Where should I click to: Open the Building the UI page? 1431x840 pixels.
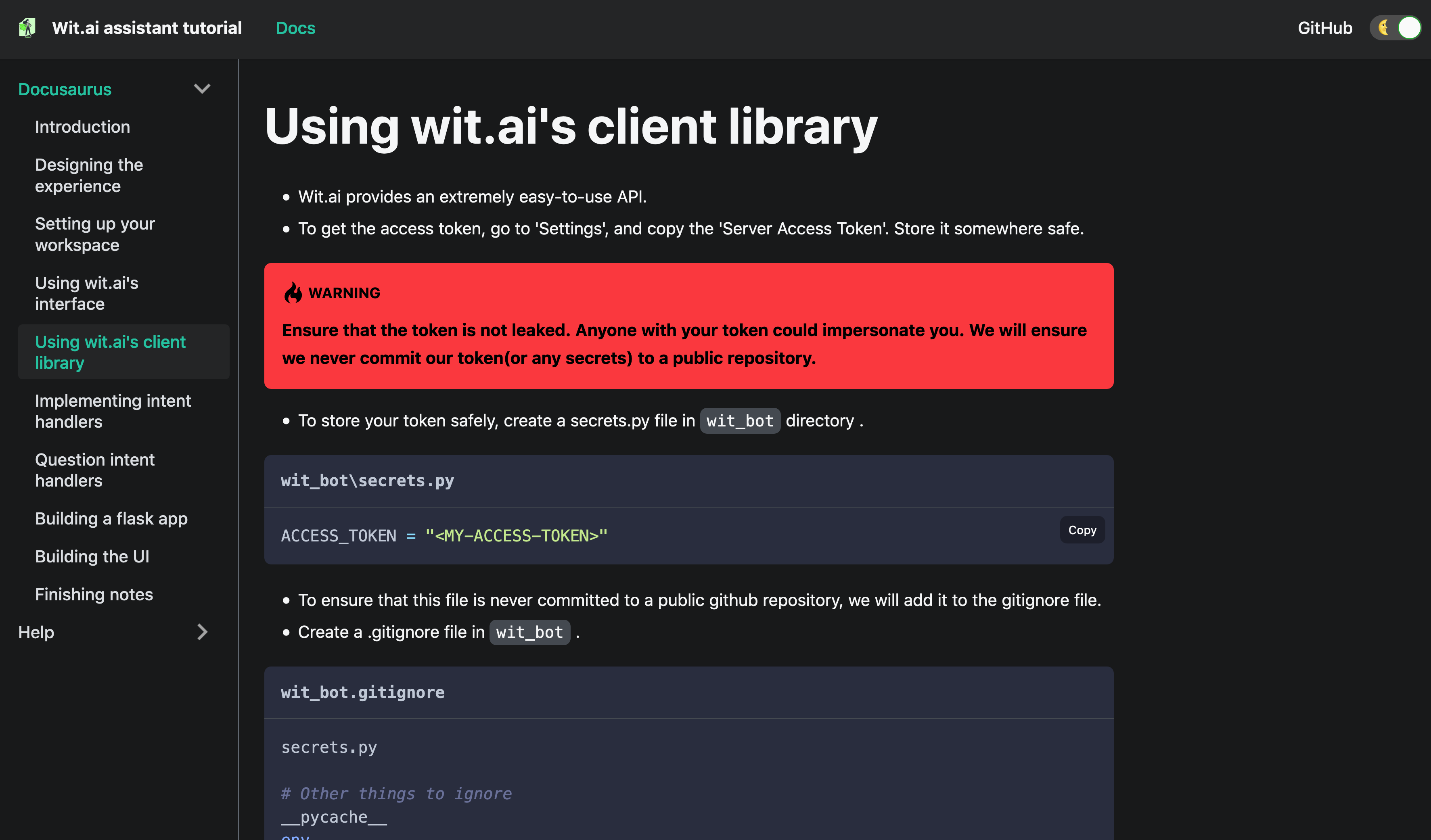92,556
